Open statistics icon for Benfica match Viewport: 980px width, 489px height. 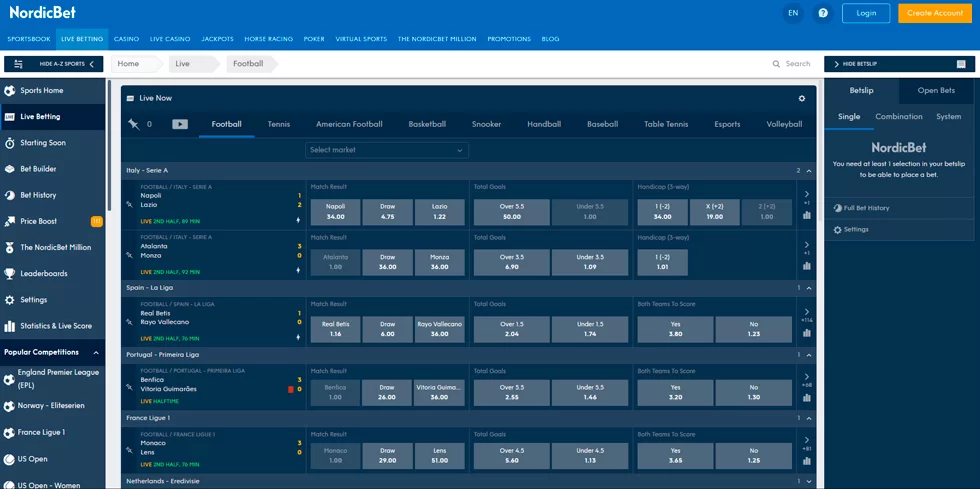point(807,397)
